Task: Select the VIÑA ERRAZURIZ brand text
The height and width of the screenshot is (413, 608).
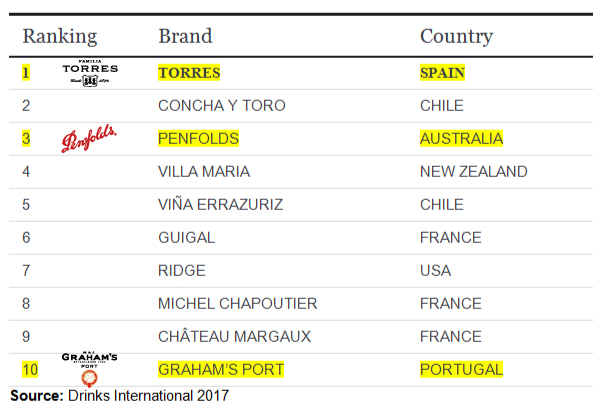Action: pyautogui.click(x=221, y=204)
